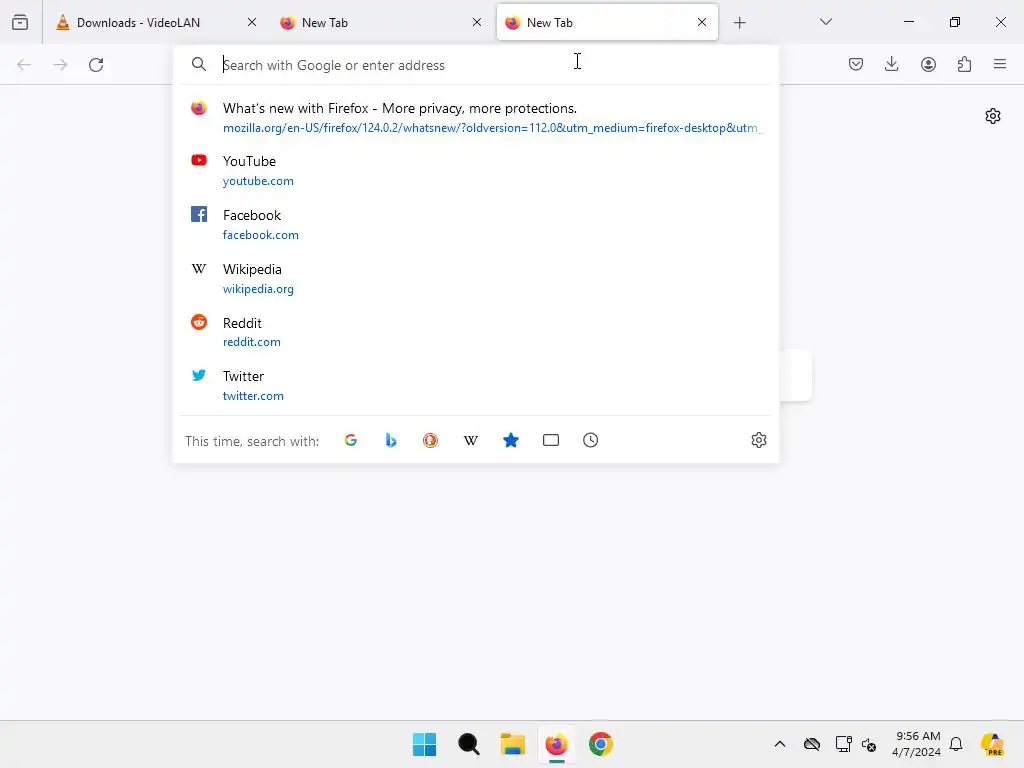Open notifications bell in tray
1024x768 pixels.
point(956,744)
